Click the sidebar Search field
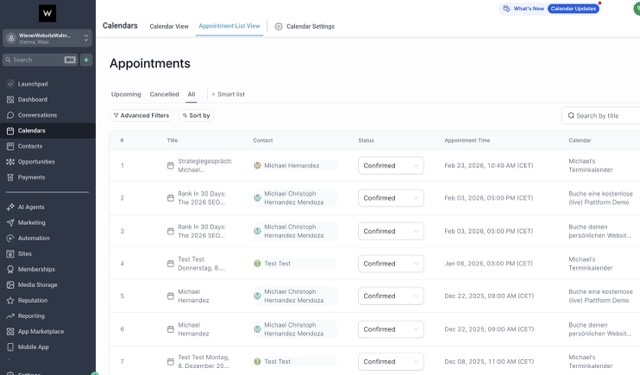 (x=40, y=60)
